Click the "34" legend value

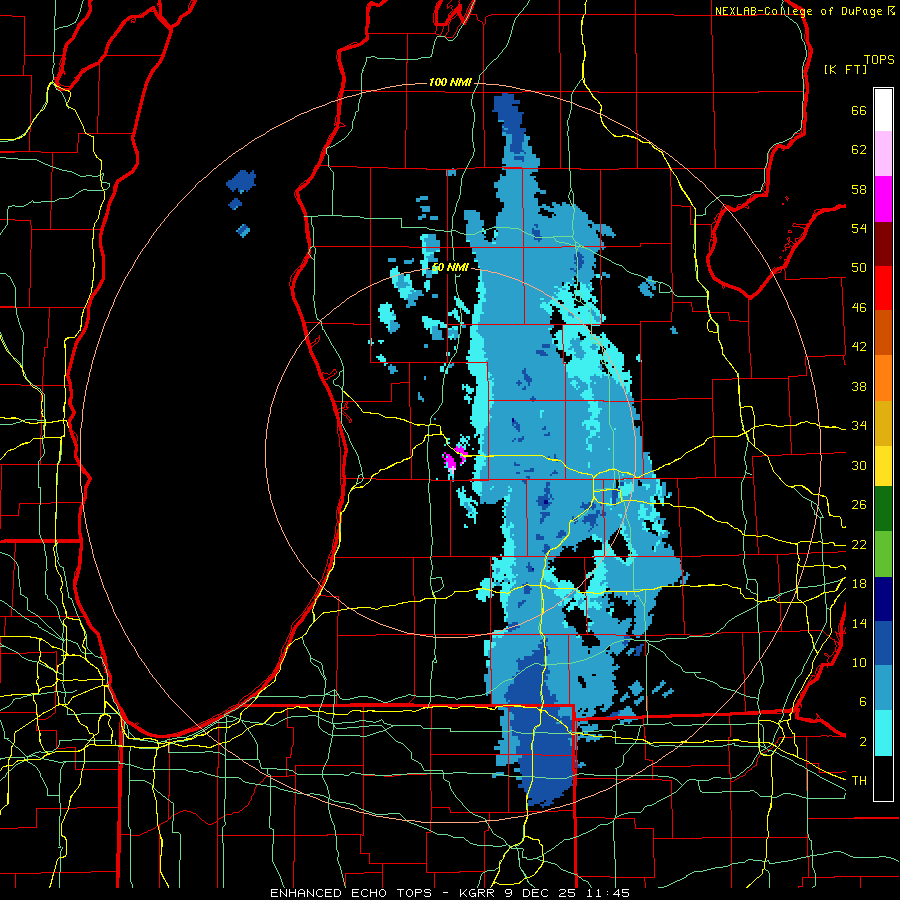click(859, 426)
